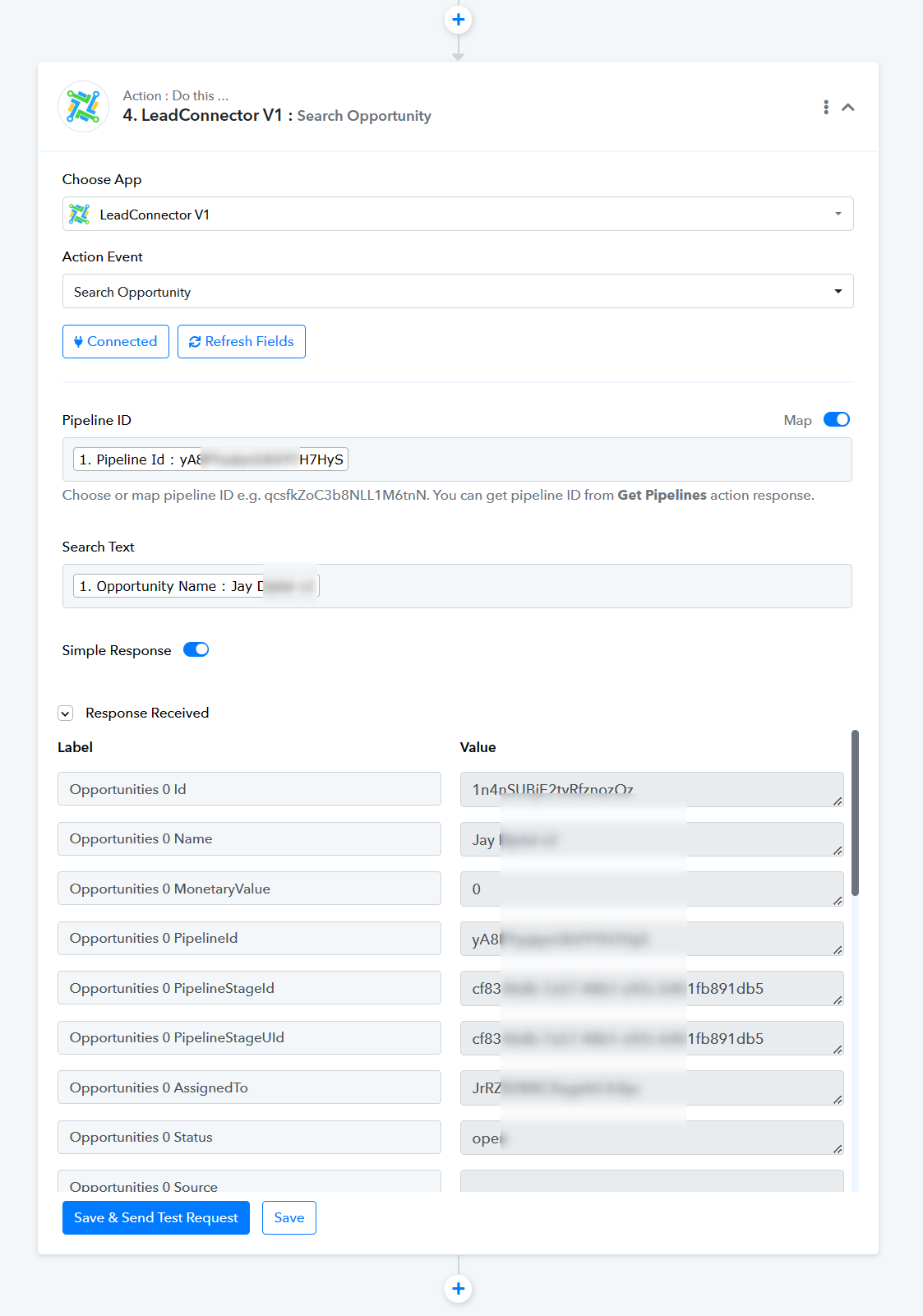
Task: Click the Connected button
Action: 116,341
